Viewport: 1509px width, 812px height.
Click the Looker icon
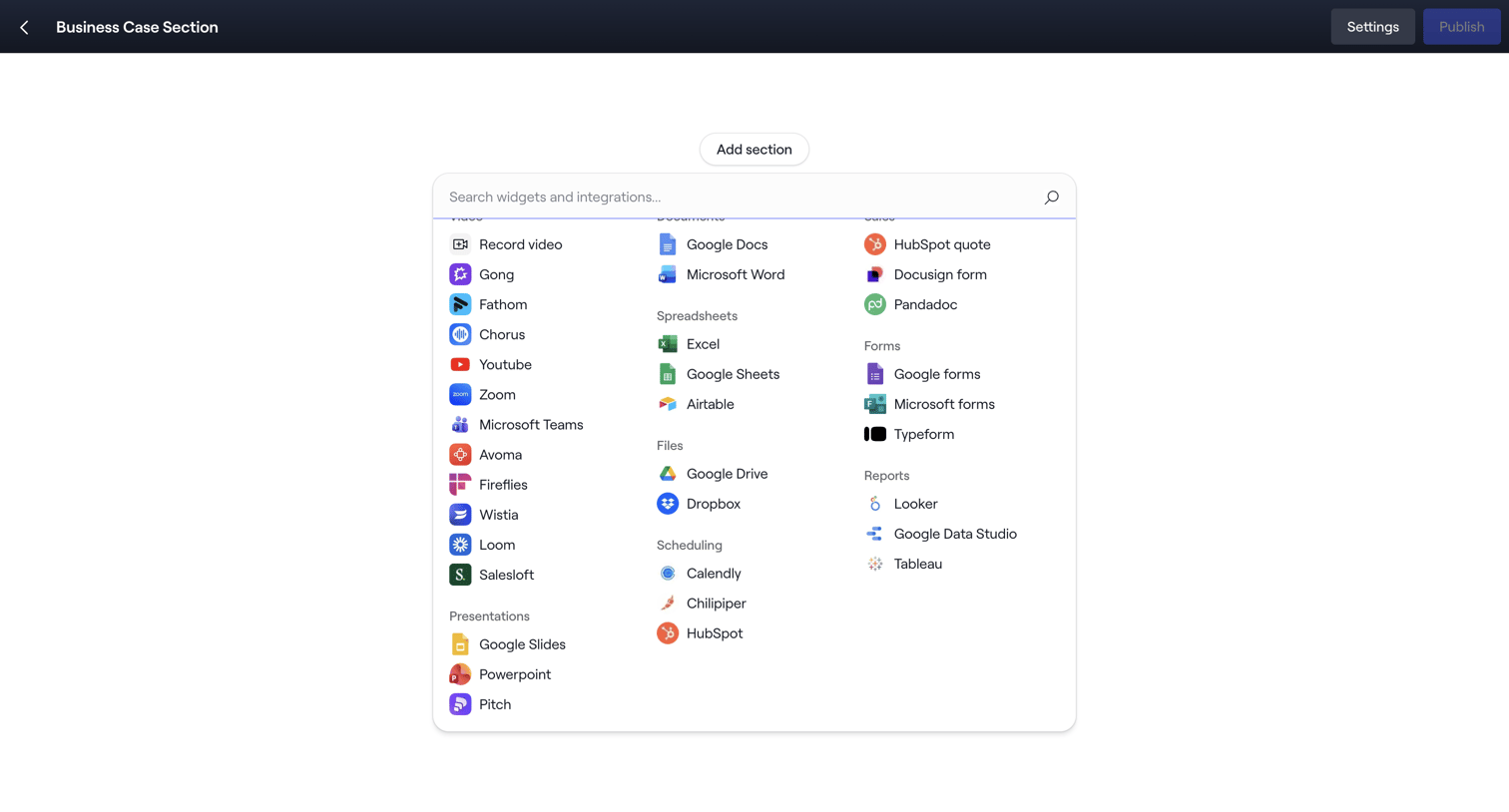pyautogui.click(x=875, y=504)
